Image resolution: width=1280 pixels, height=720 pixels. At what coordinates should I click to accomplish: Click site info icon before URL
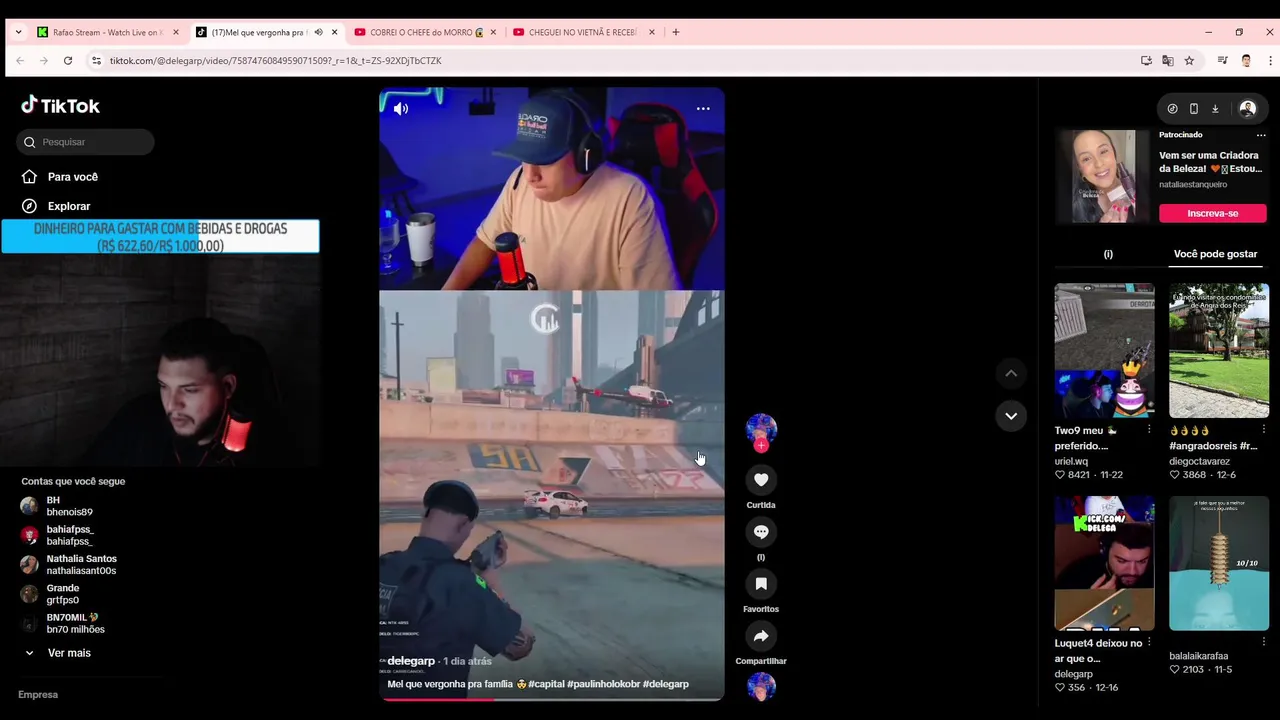[97, 61]
